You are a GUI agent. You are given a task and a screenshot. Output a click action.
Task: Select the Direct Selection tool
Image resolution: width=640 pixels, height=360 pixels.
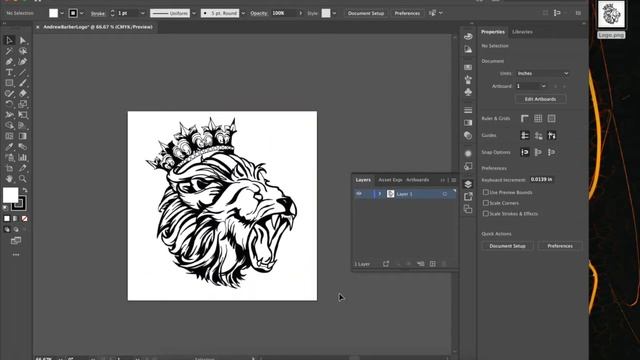point(22,40)
